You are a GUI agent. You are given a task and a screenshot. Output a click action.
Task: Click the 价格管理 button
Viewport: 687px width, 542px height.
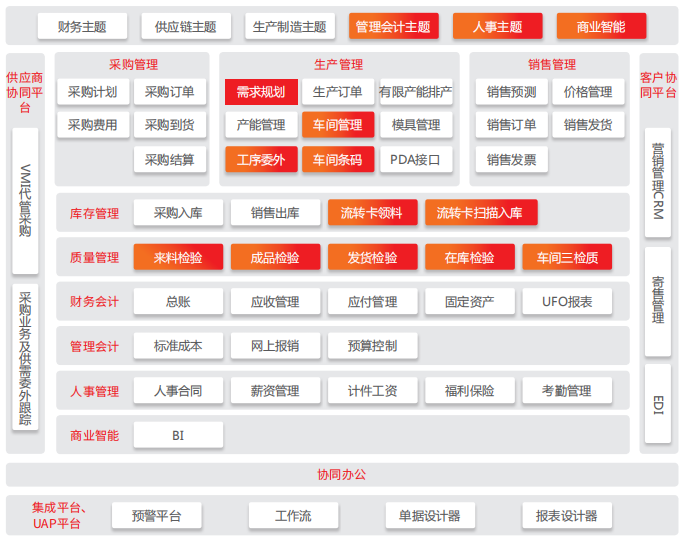tap(588, 93)
